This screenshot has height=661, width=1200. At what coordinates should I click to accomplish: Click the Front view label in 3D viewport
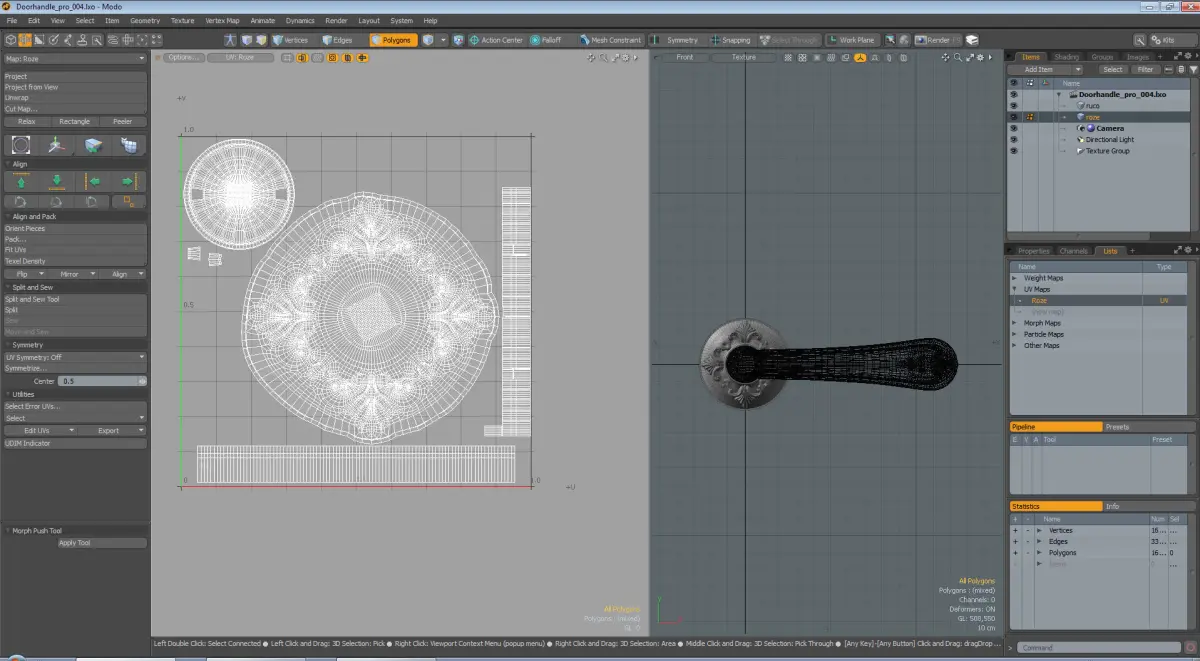coord(685,57)
